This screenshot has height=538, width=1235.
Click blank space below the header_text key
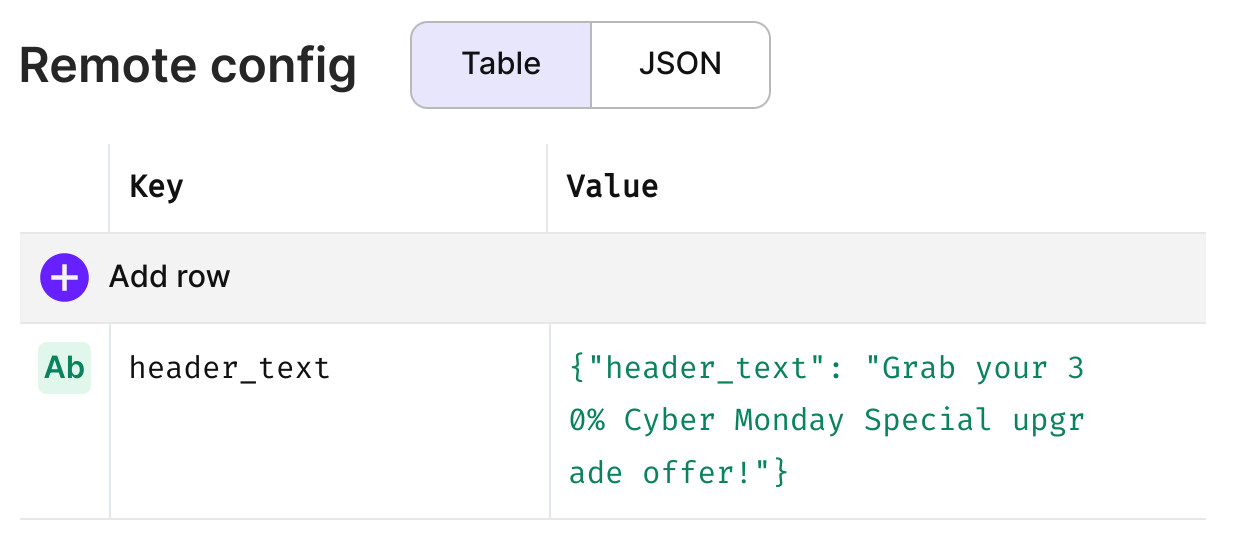[x=329, y=455]
